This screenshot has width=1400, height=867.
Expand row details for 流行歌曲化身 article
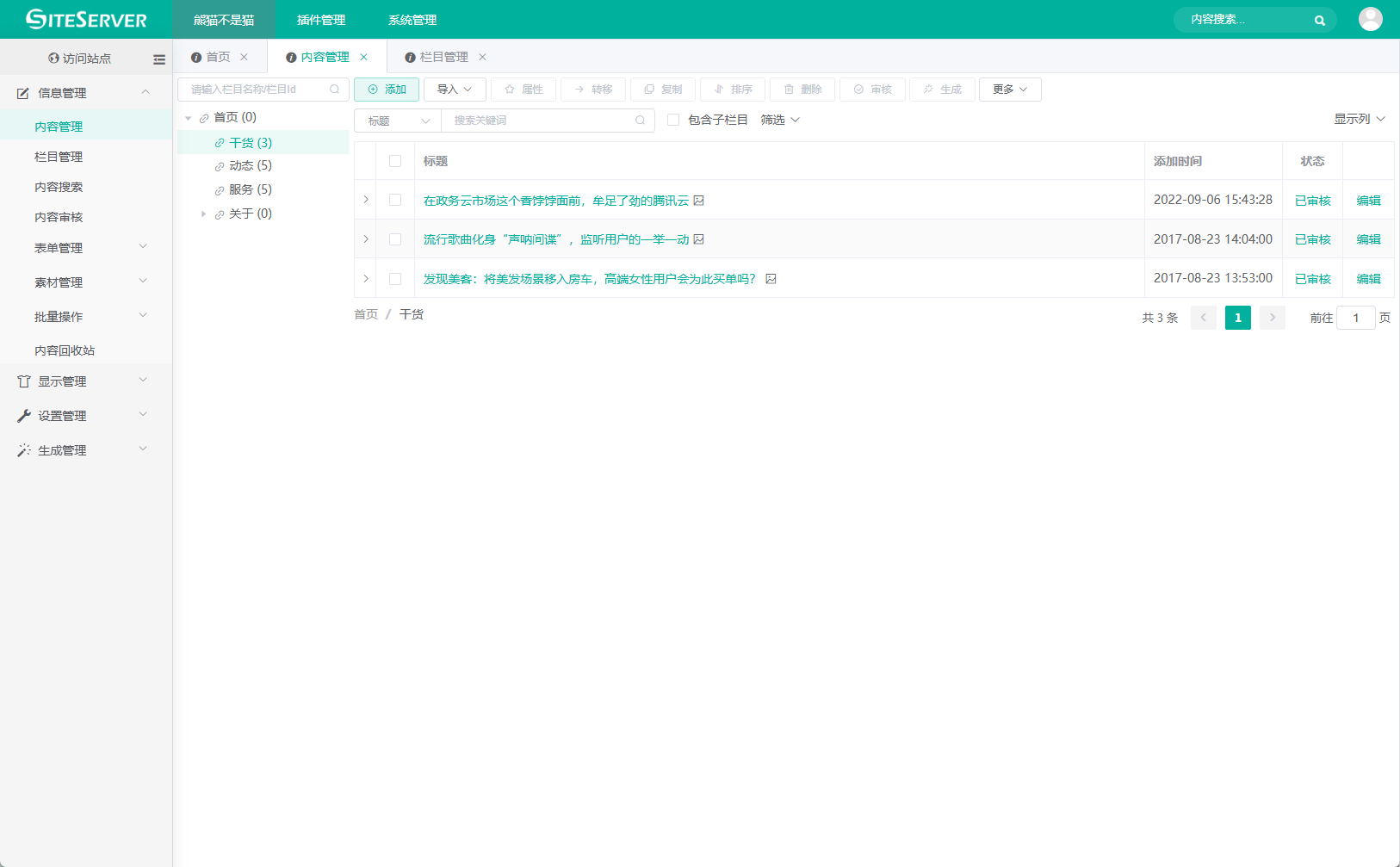[366, 239]
